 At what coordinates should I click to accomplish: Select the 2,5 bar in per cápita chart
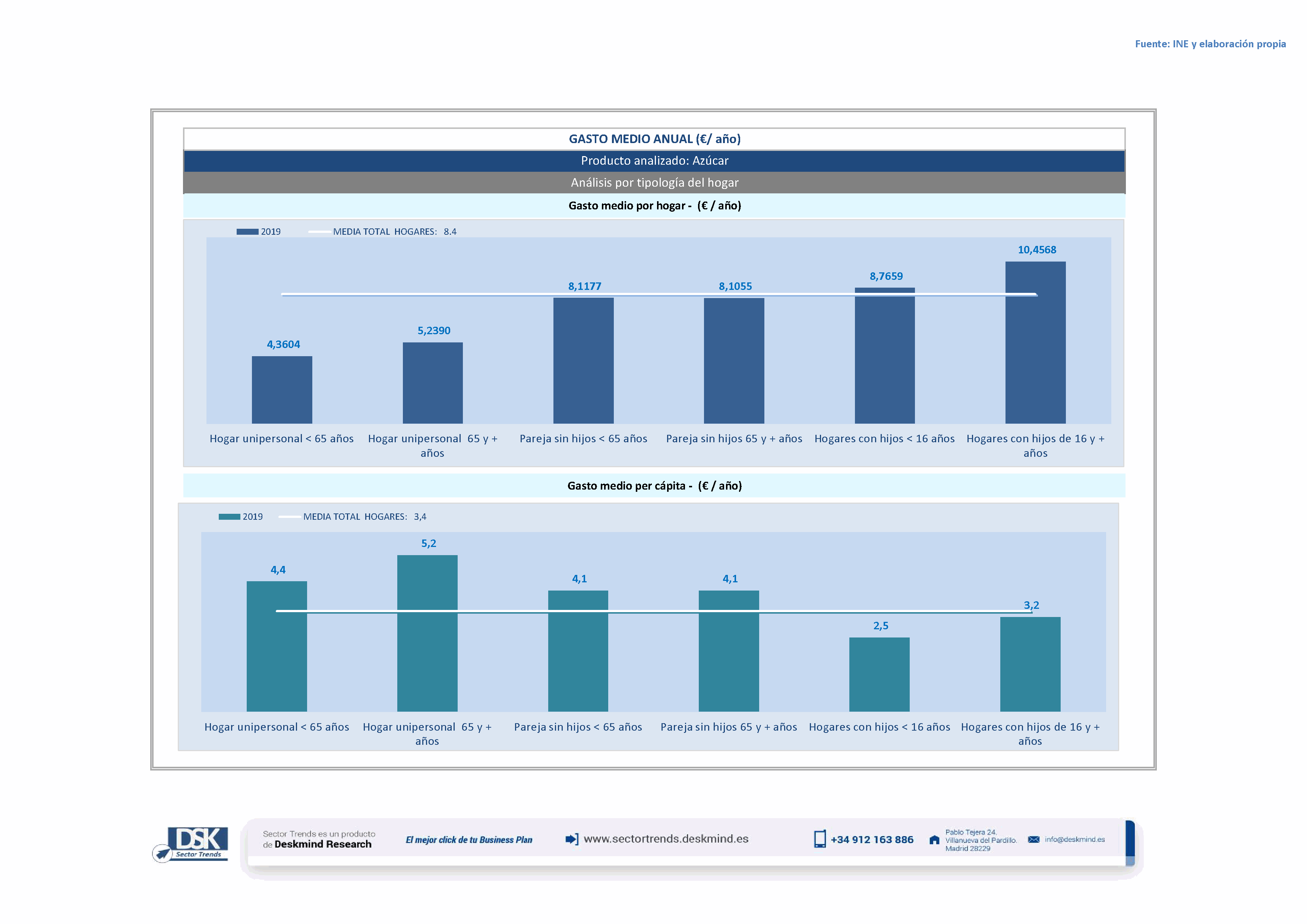click(x=879, y=674)
